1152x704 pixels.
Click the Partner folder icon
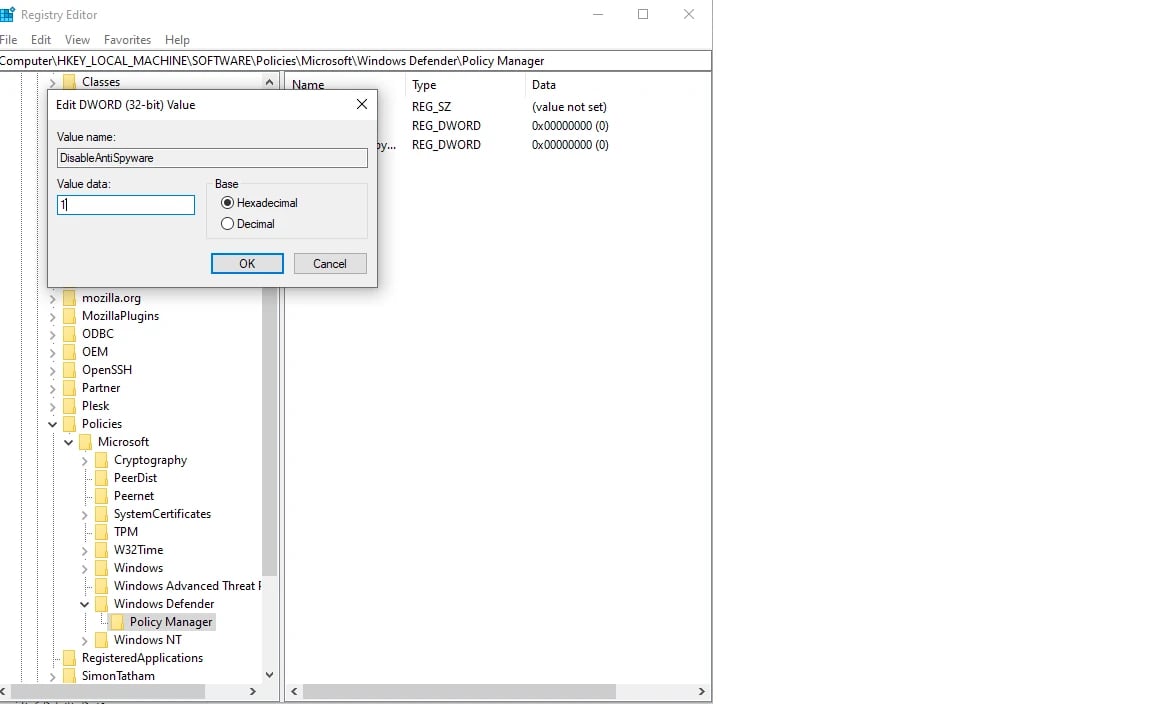69,388
